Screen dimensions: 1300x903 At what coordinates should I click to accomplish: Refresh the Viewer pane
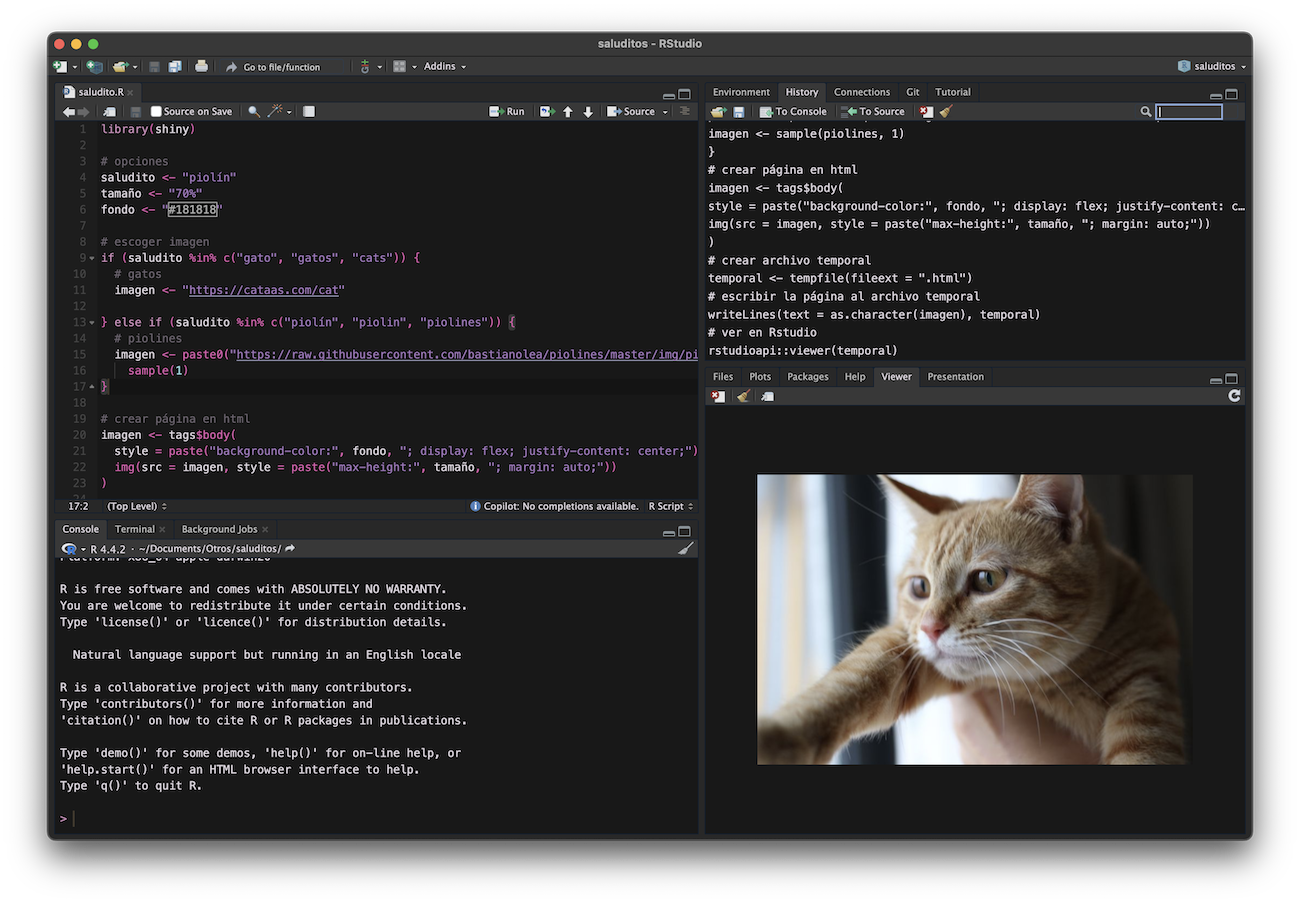(1234, 396)
